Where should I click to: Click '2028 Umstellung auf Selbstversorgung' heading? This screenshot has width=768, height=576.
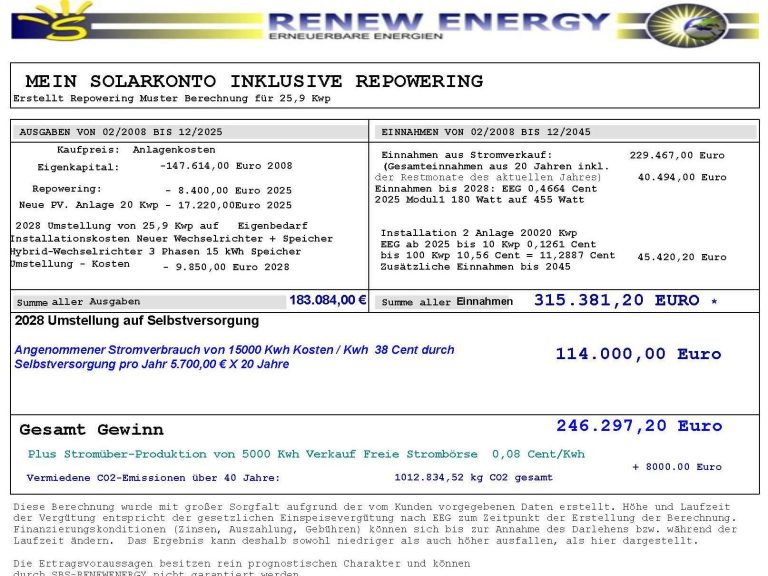[x=137, y=321]
